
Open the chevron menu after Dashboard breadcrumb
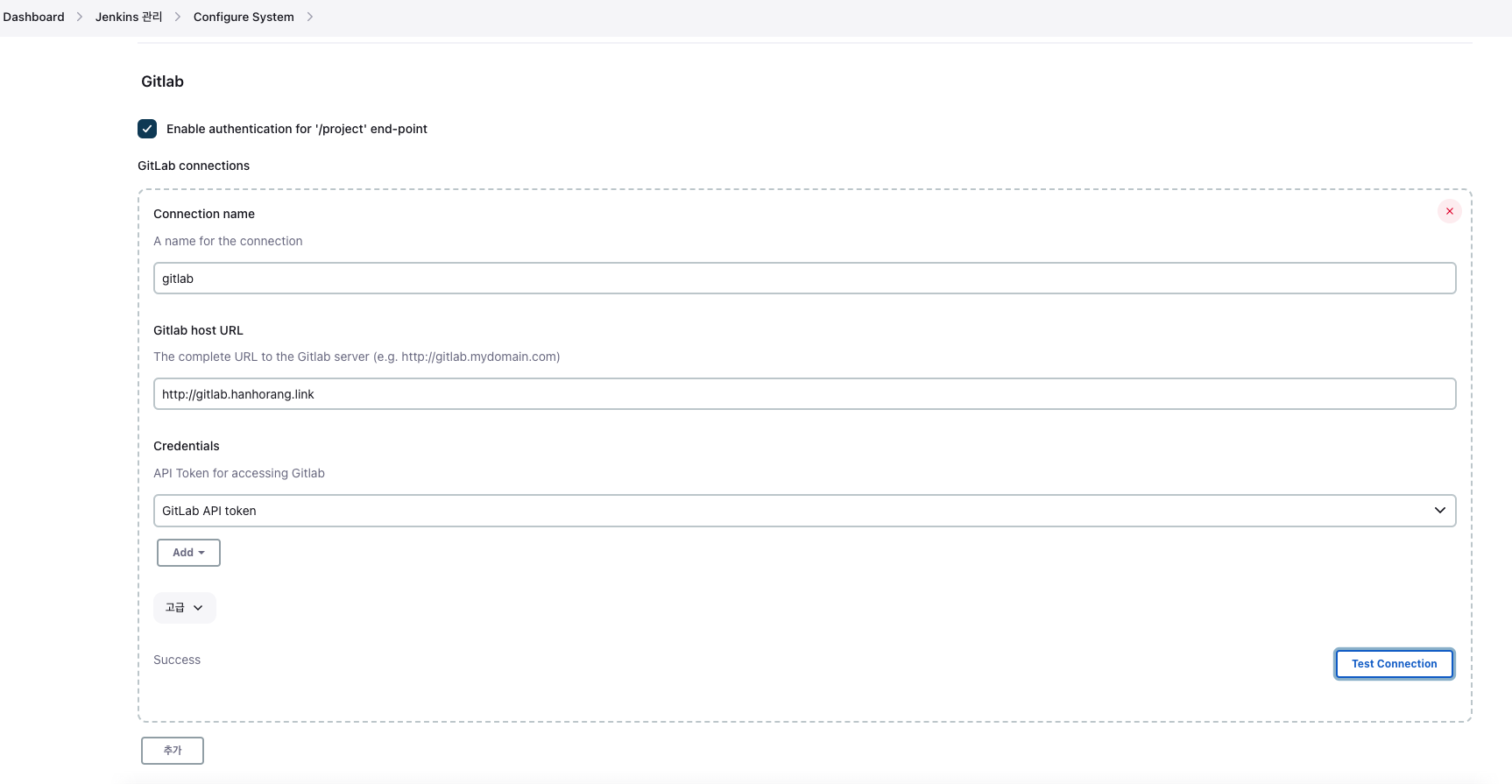click(79, 17)
